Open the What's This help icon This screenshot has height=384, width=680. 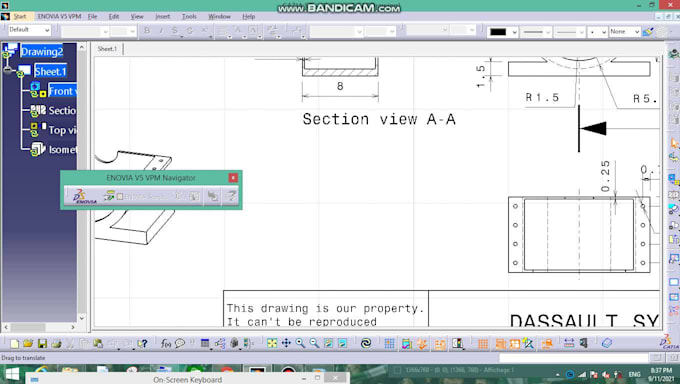click(142, 344)
